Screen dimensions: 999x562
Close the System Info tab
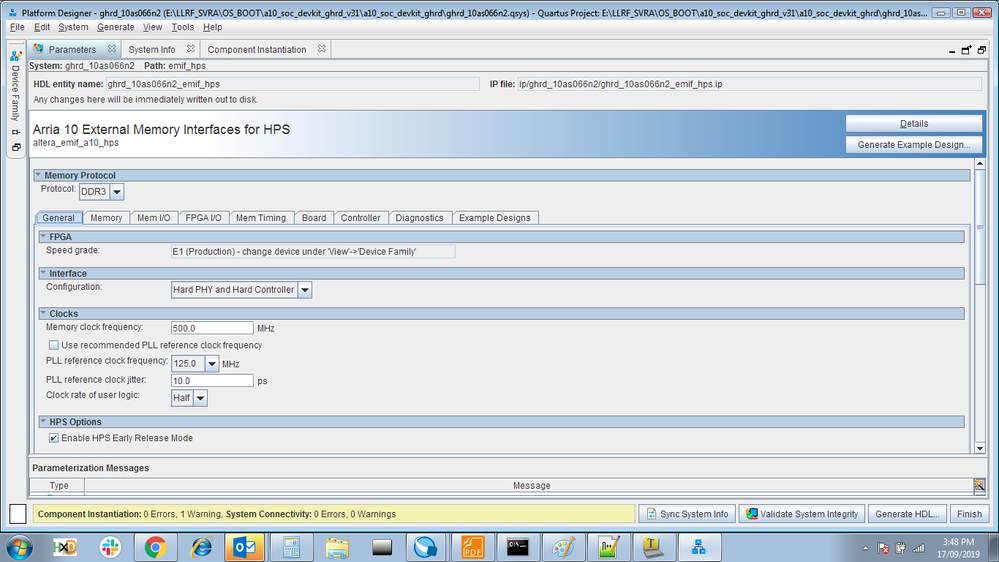[x=190, y=49]
